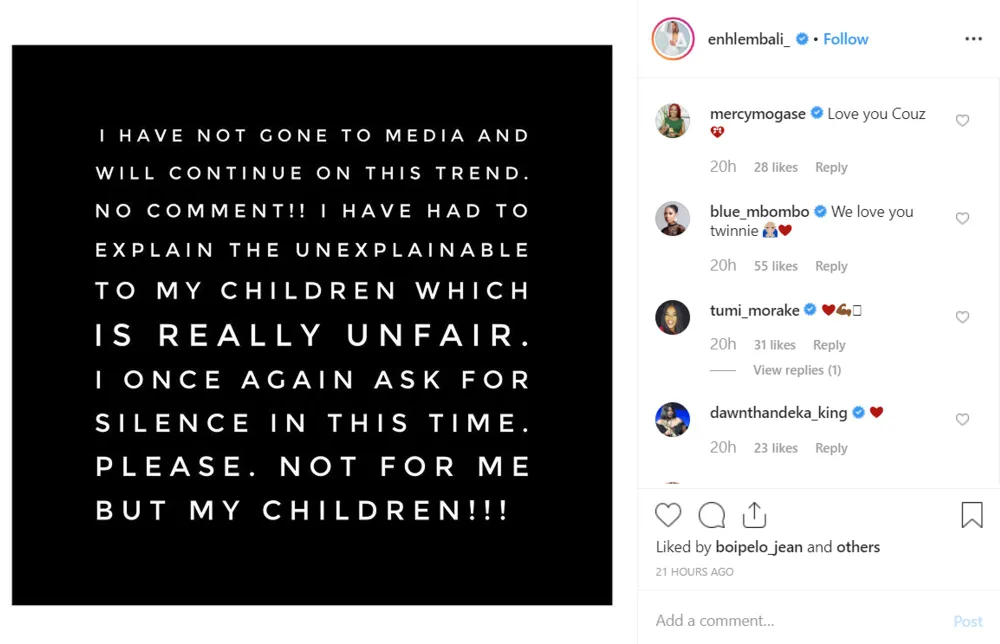View the 55 likes on blue_mbombo's comment
1000x644 pixels.
pos(776,266)
